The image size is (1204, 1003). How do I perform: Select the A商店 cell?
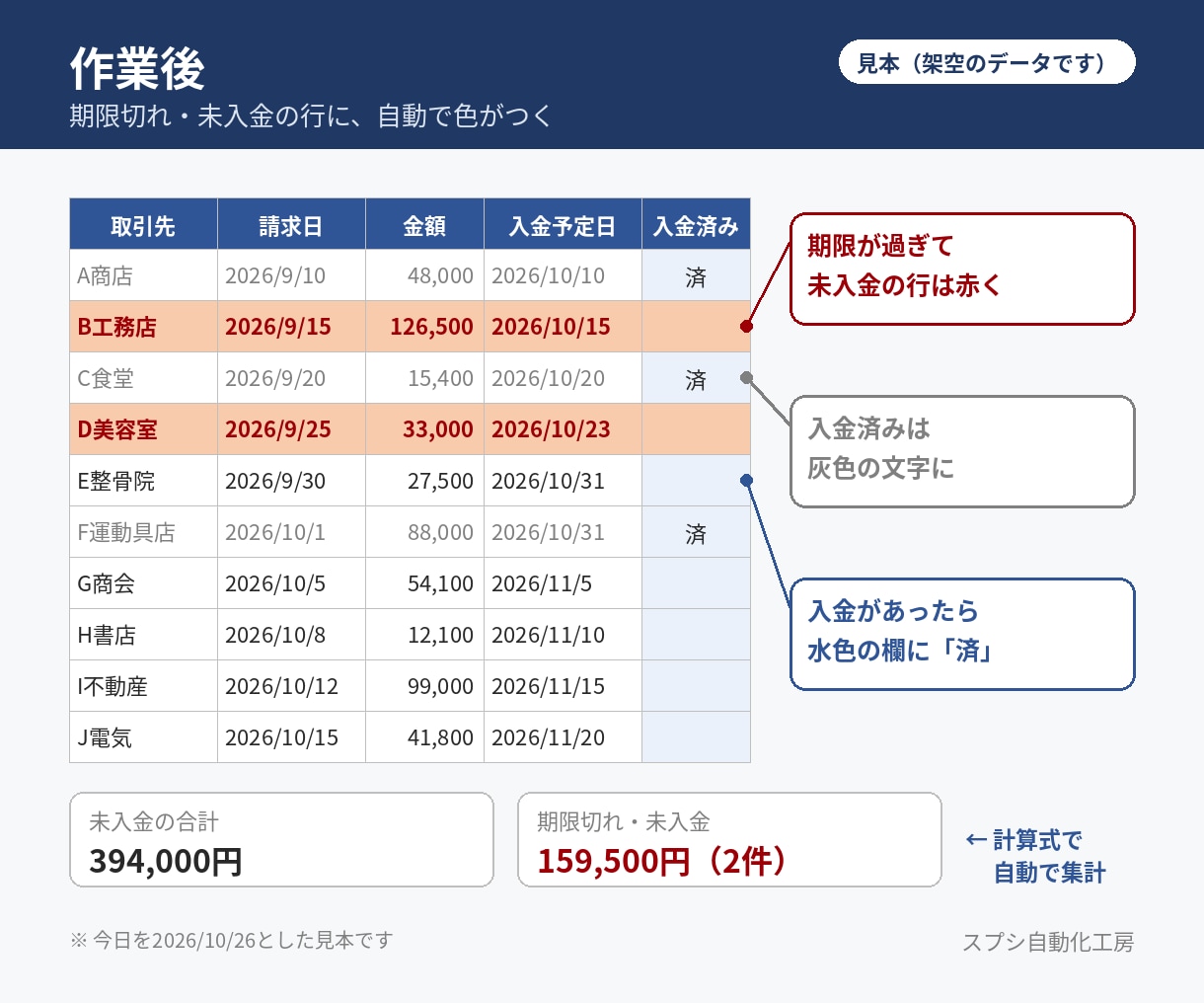click(143, 275)
